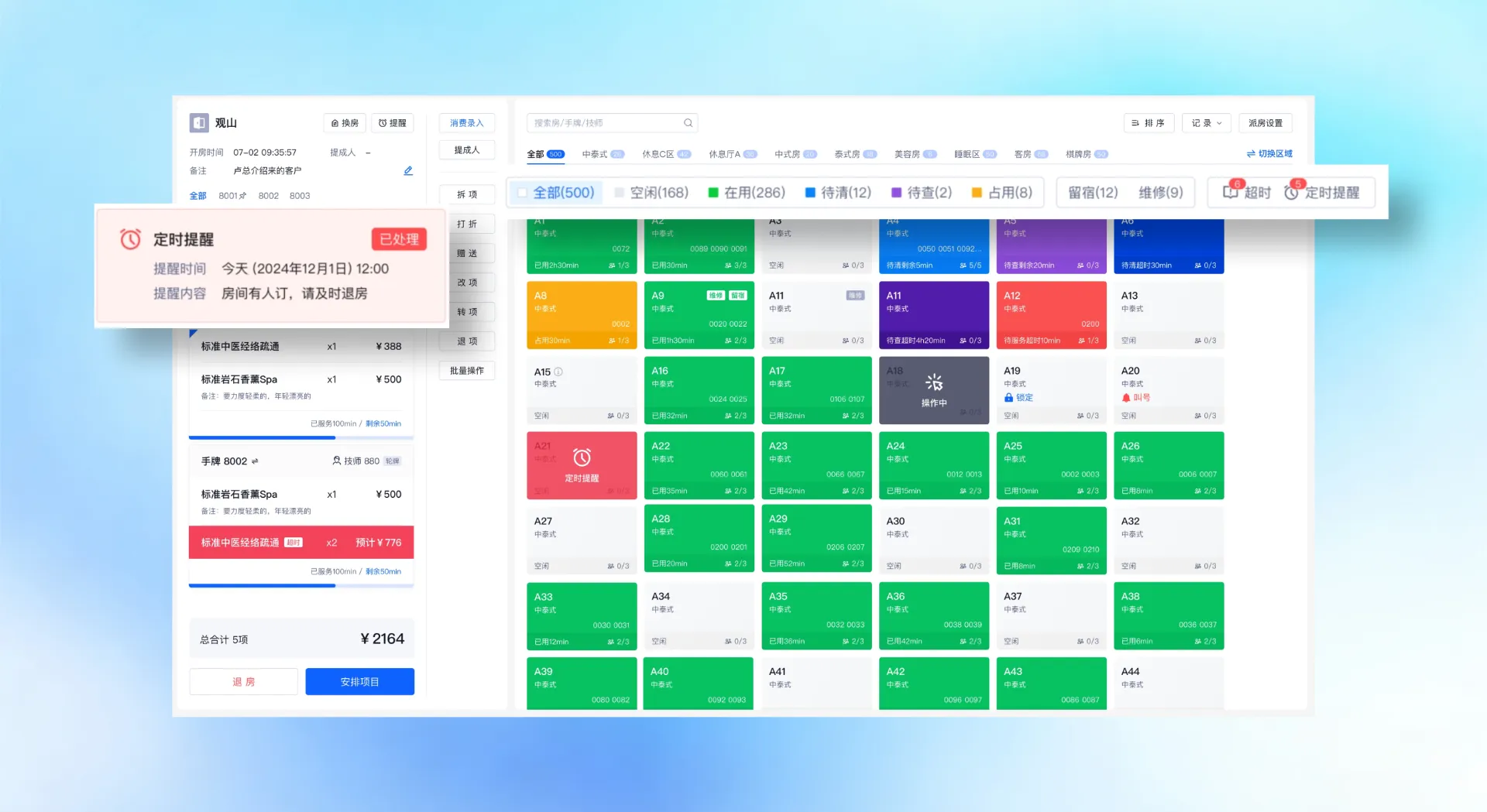Switch to the 棋牌房 room tab
1487x812 pixels.
coord(1080,154)
